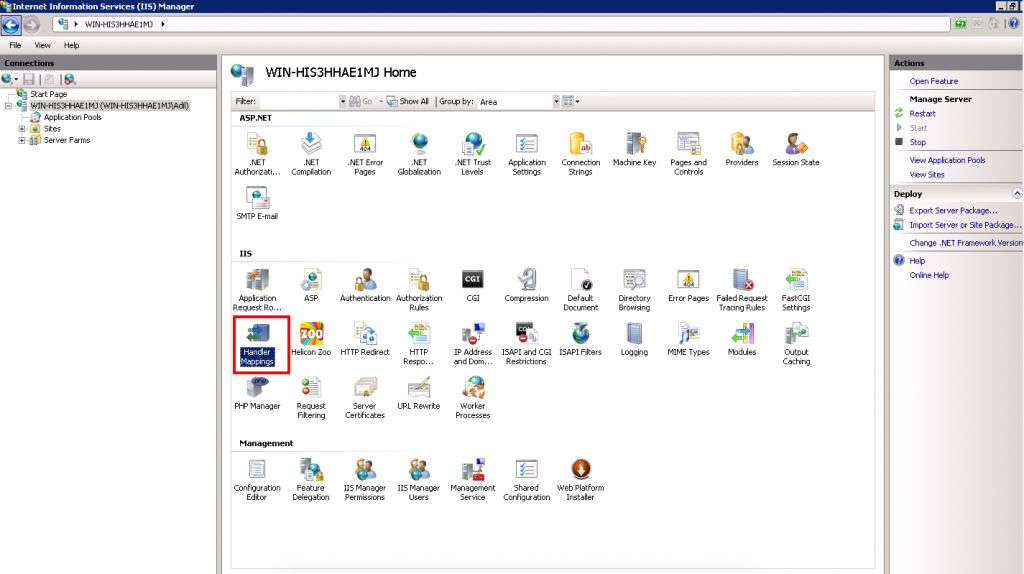1024x574 pixels.
Task: Click Import Server or Site Package
Action: (965, 225)
